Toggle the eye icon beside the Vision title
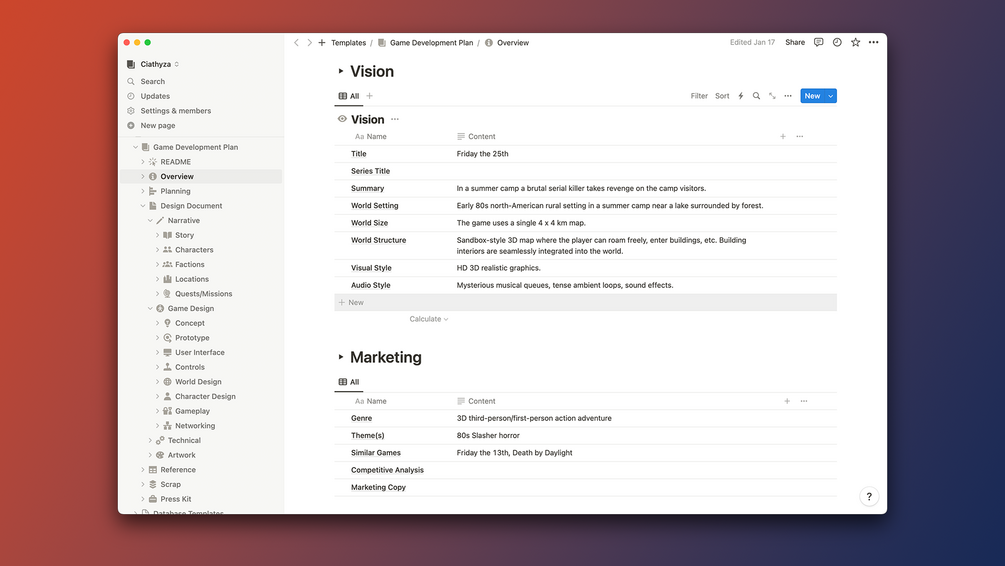 click(342, 119)
